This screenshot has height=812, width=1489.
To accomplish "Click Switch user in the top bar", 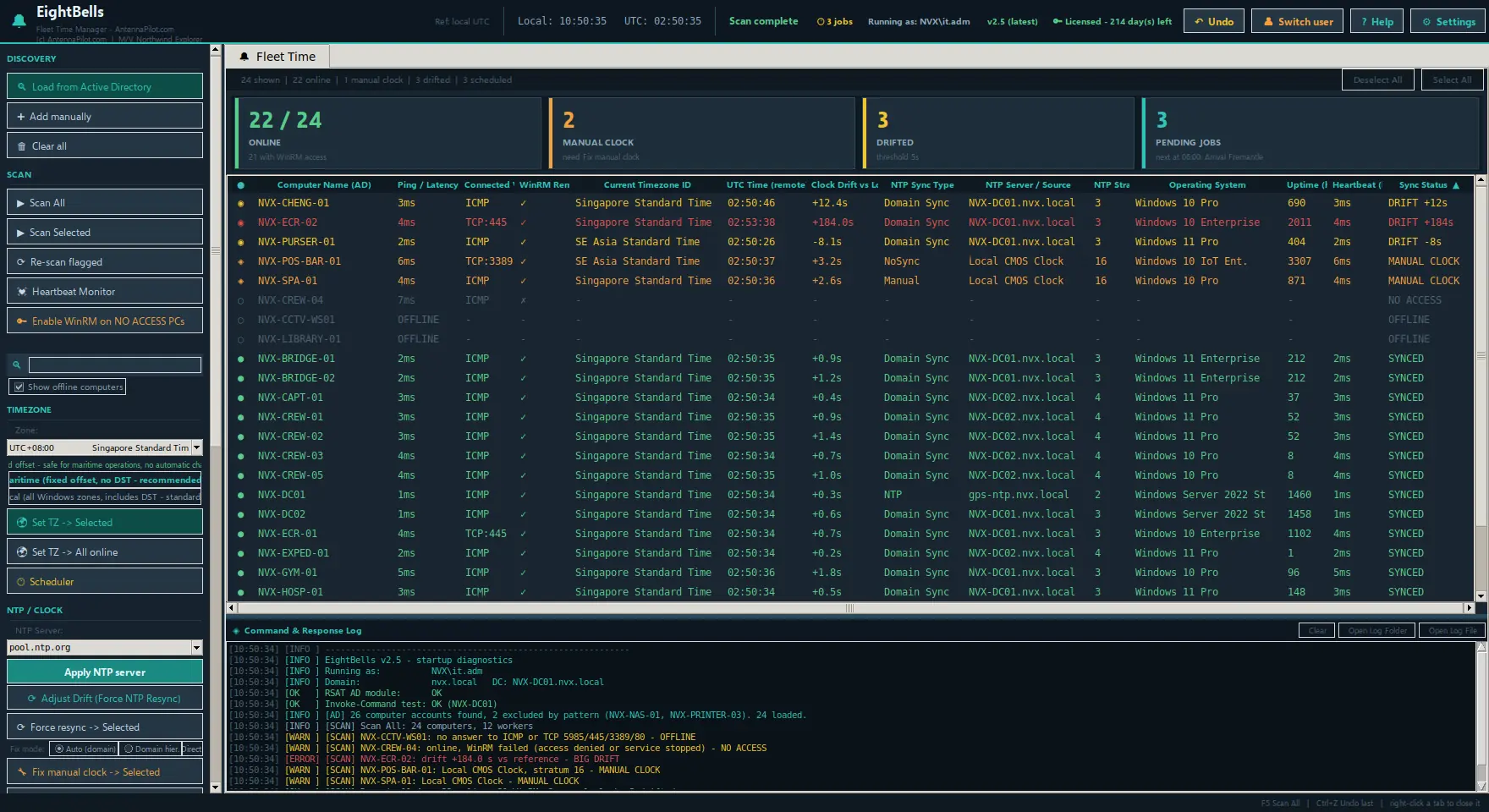I will tap(1298, 21).
